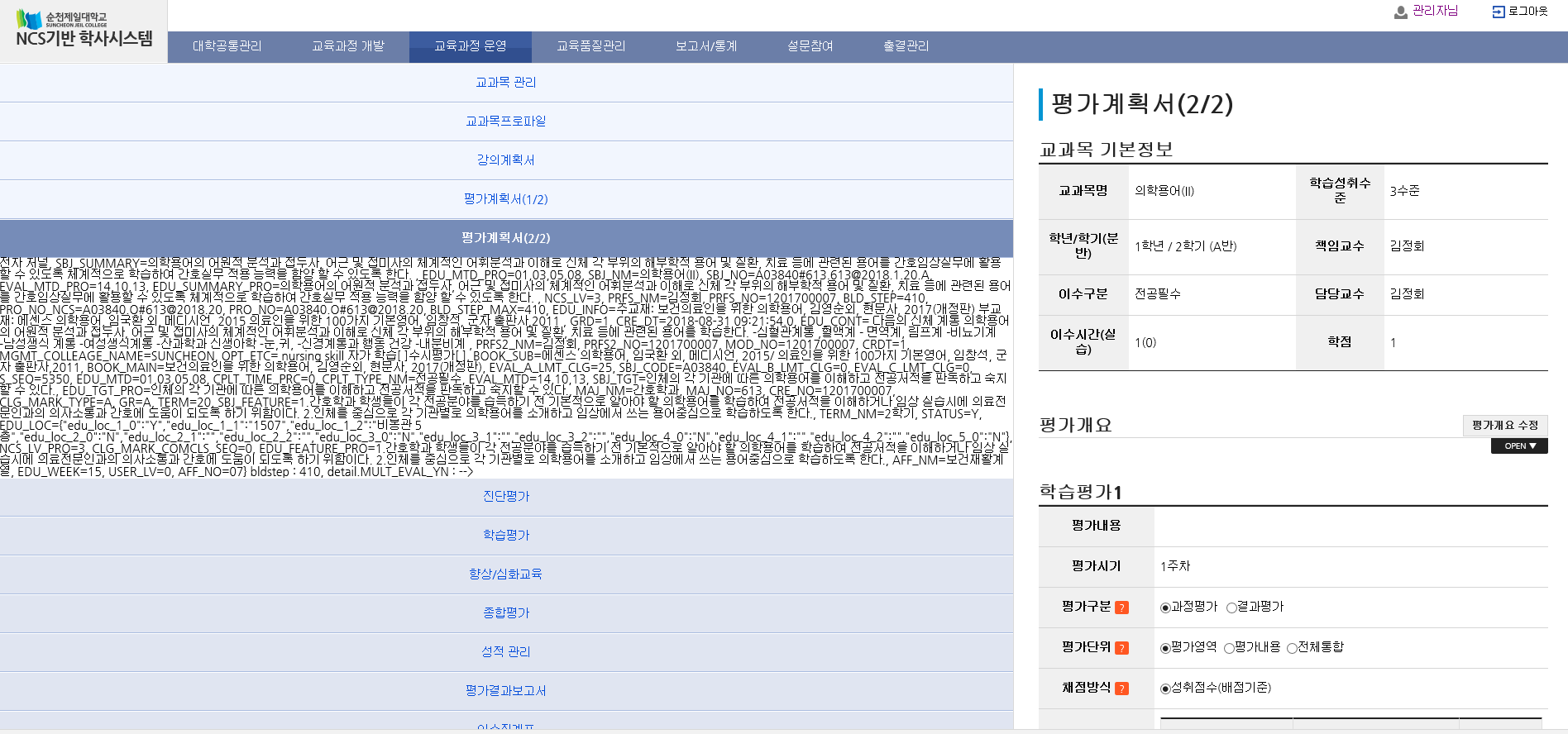The width and height of the screenshot is (1568, 734).
Task: Open the 강의계획서 link
Action: click(x=505, y=160)
